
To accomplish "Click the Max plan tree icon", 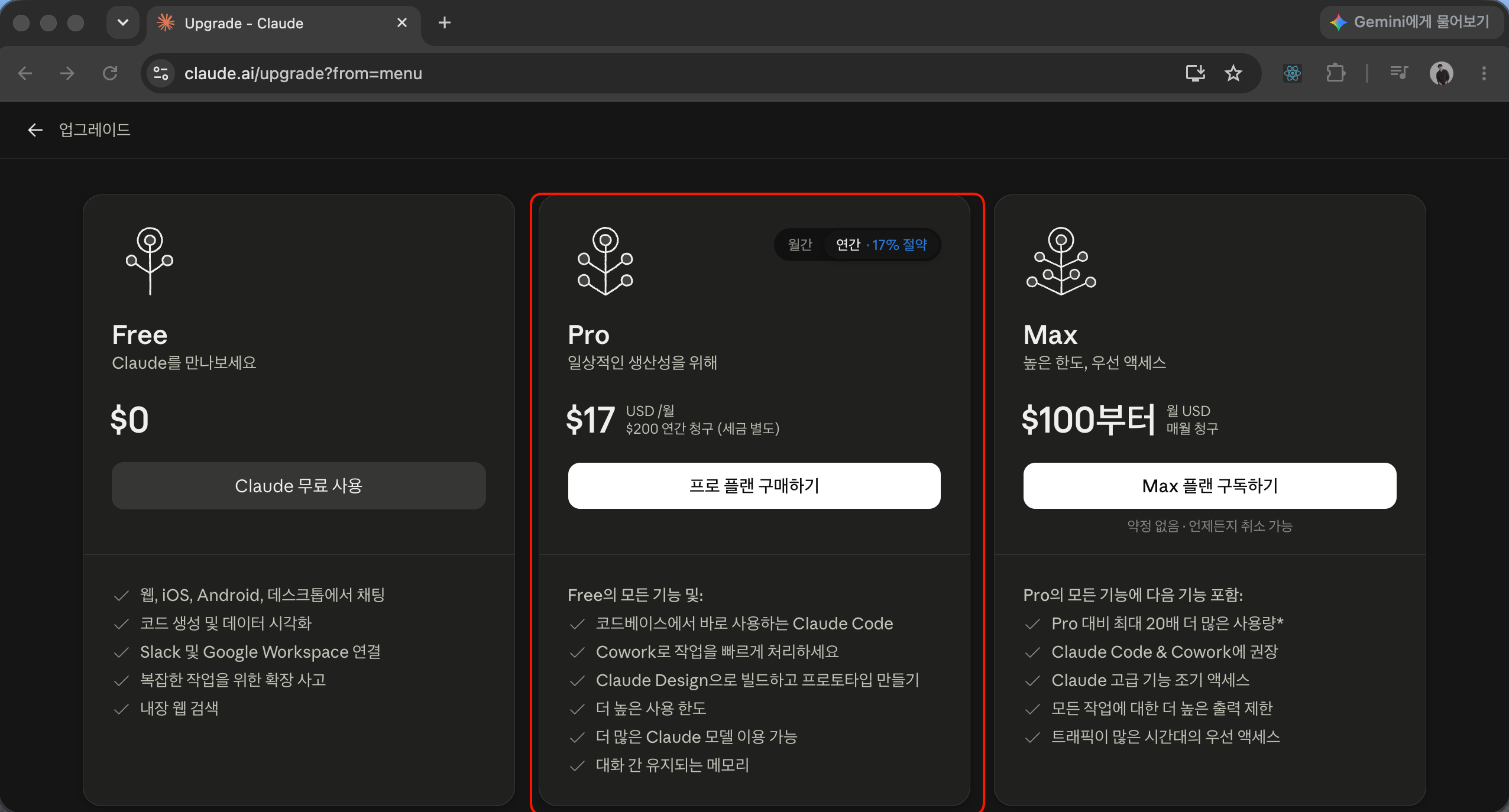I will click(x=1061, y=261).
